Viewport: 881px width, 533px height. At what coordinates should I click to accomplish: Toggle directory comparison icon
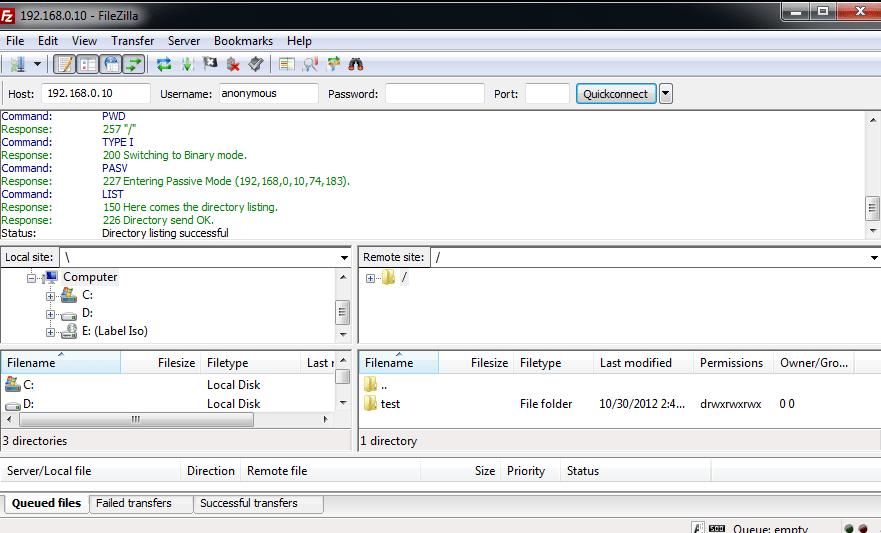[x=310, y=64]
